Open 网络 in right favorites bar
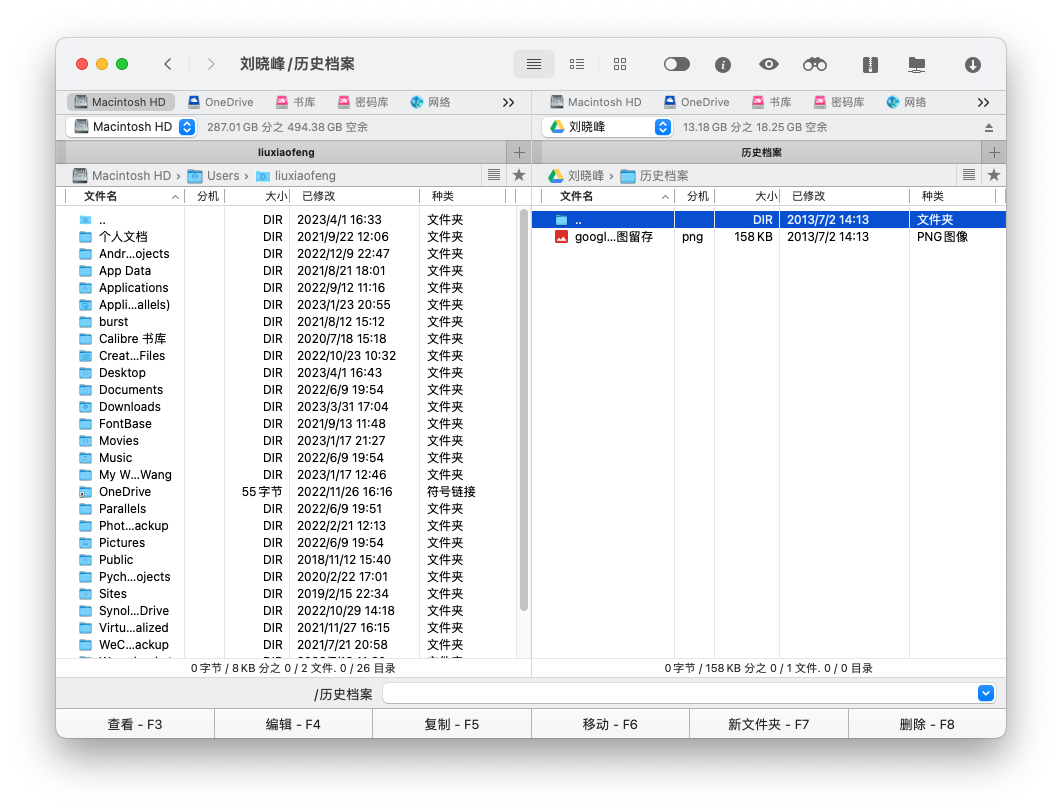This screenshot has width=1062, height=812. pyautogui.click(x=906, y=102)
